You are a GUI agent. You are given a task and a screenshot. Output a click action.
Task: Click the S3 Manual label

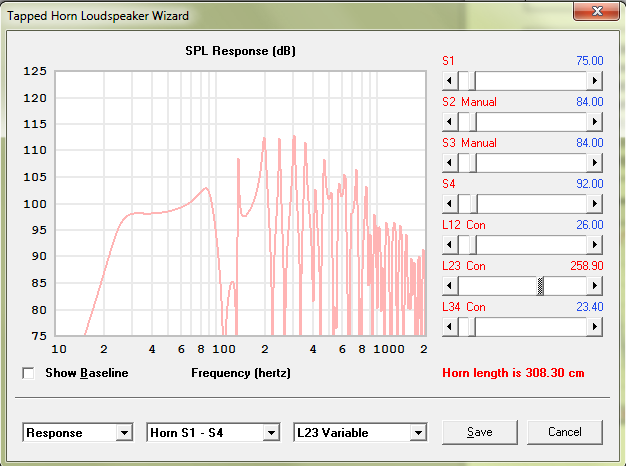pyautogui.click(x=470, y=143)
